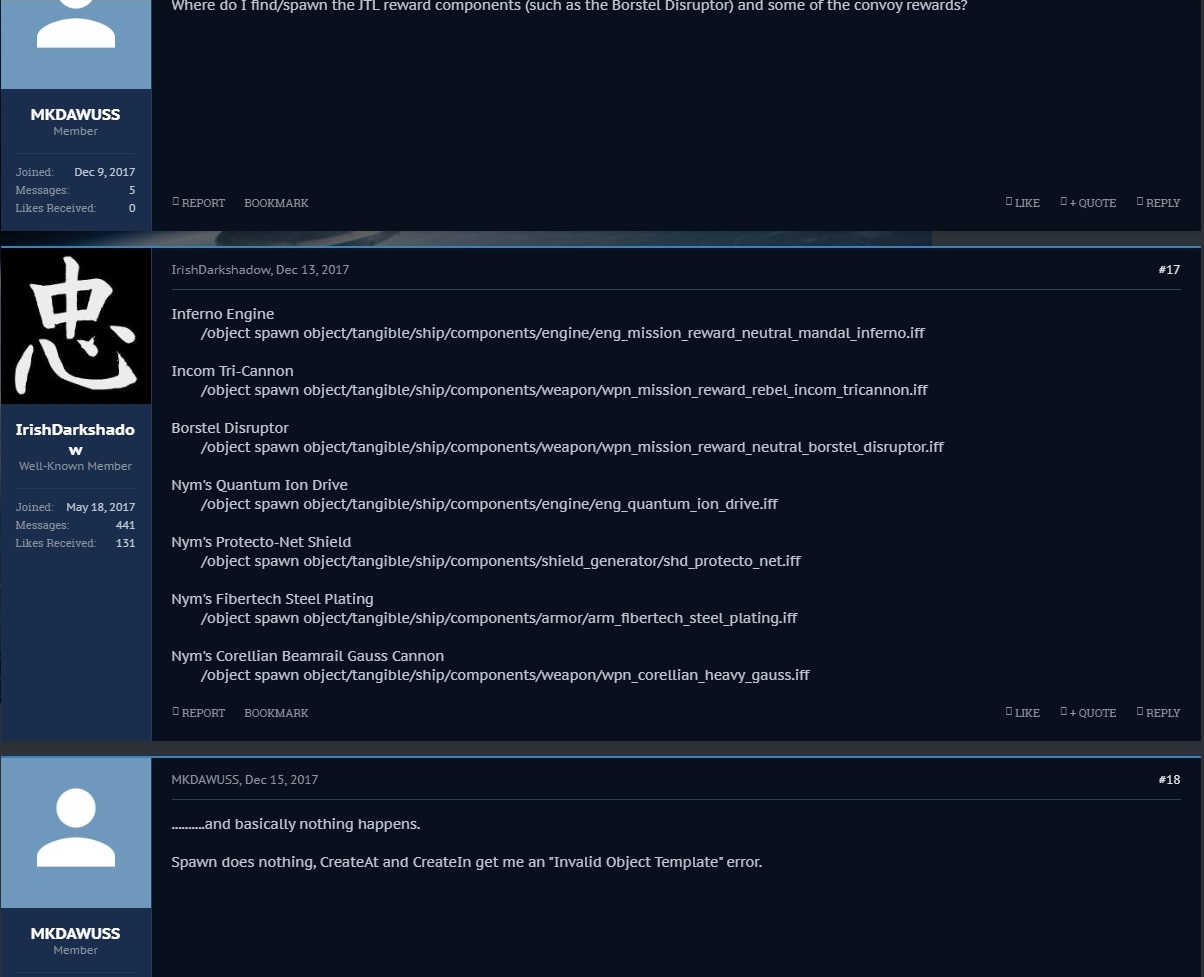The height and width of the screenshot is (977, 1204).
Task: Select the JTL reward components question text
Action: [569, 6]
